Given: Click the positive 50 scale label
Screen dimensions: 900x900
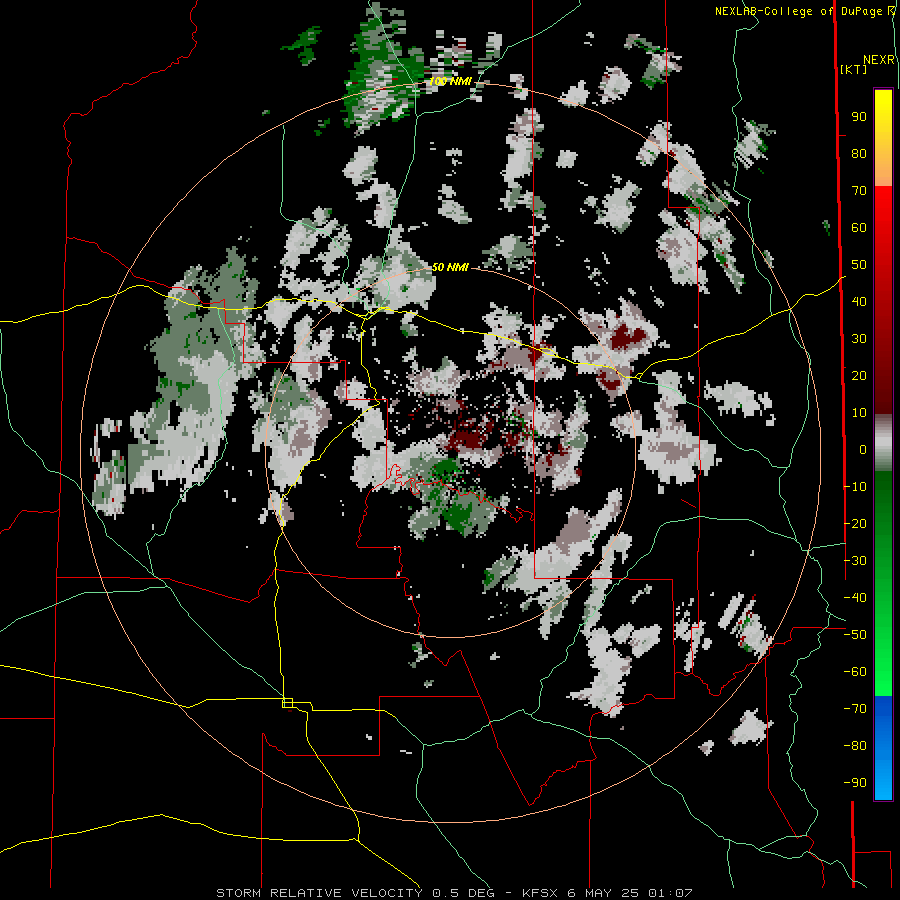Looking at the screenshot, I should pos(859,265).
